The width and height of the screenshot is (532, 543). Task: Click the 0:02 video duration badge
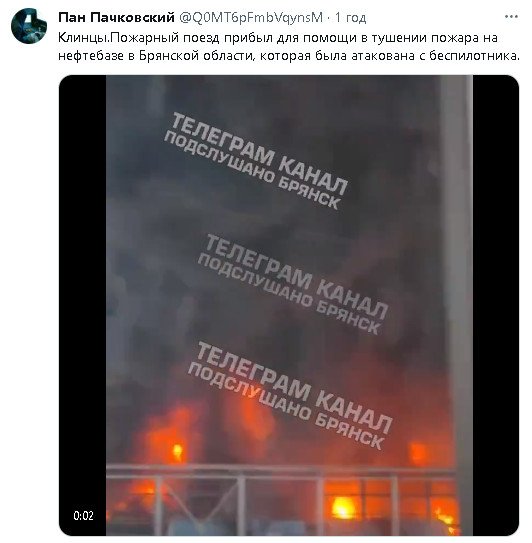coord(83,516)
